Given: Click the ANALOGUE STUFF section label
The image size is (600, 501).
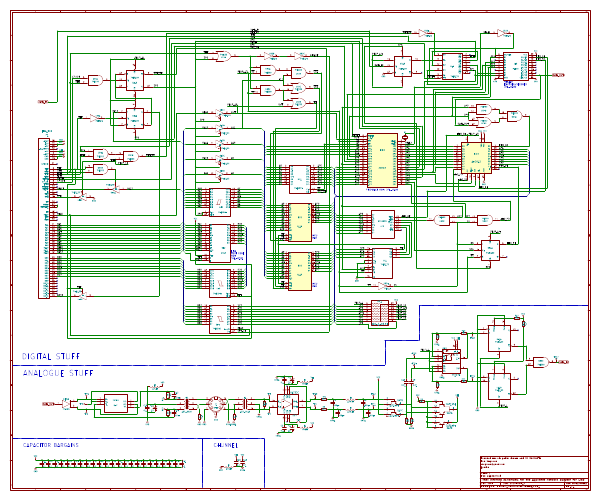Looking at the screenshot, I should coord(58,373).
